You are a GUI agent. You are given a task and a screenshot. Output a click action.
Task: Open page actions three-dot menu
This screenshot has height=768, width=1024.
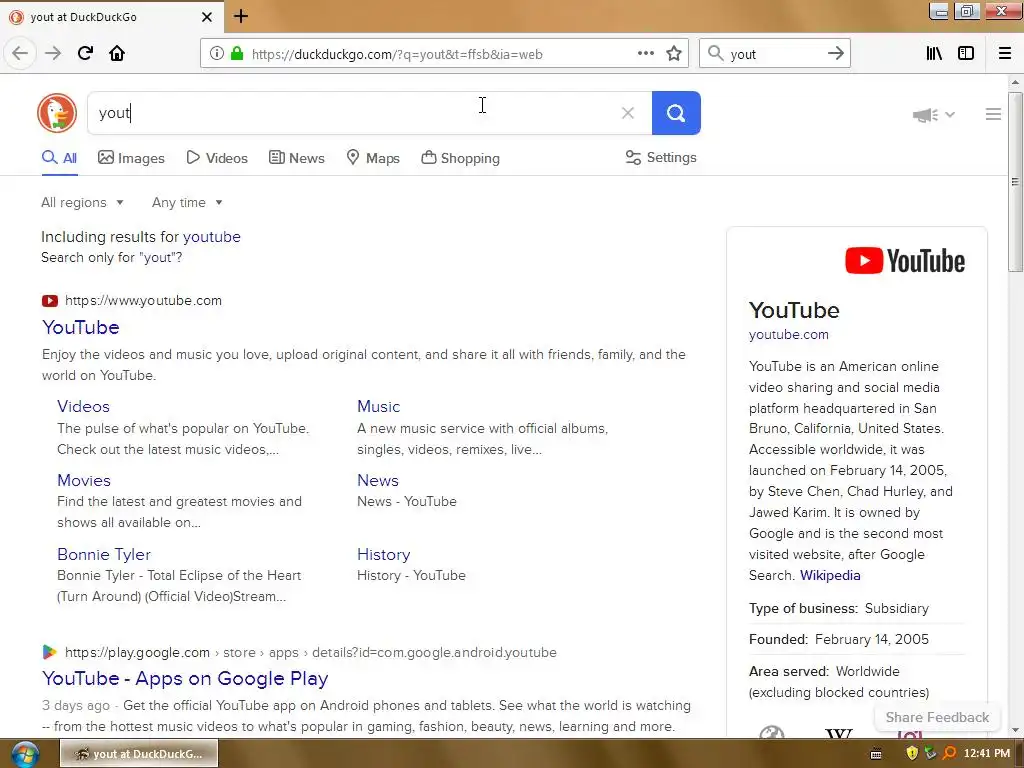(646, 54)
